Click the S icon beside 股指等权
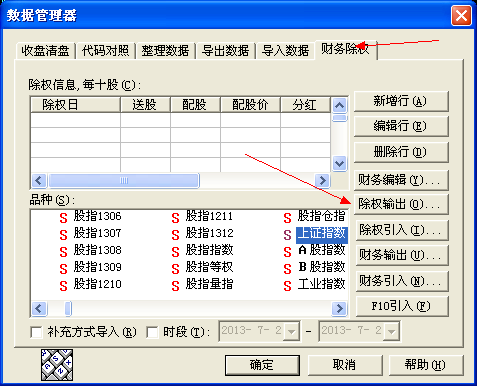477x386 pixels. pyautogui.click(x=175, y=269)
